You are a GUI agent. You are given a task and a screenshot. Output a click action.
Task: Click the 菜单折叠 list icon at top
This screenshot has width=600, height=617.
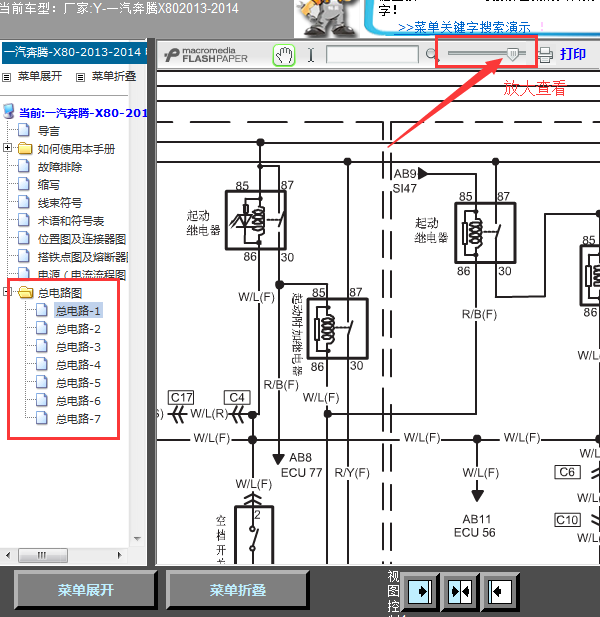tap(80, 77)
